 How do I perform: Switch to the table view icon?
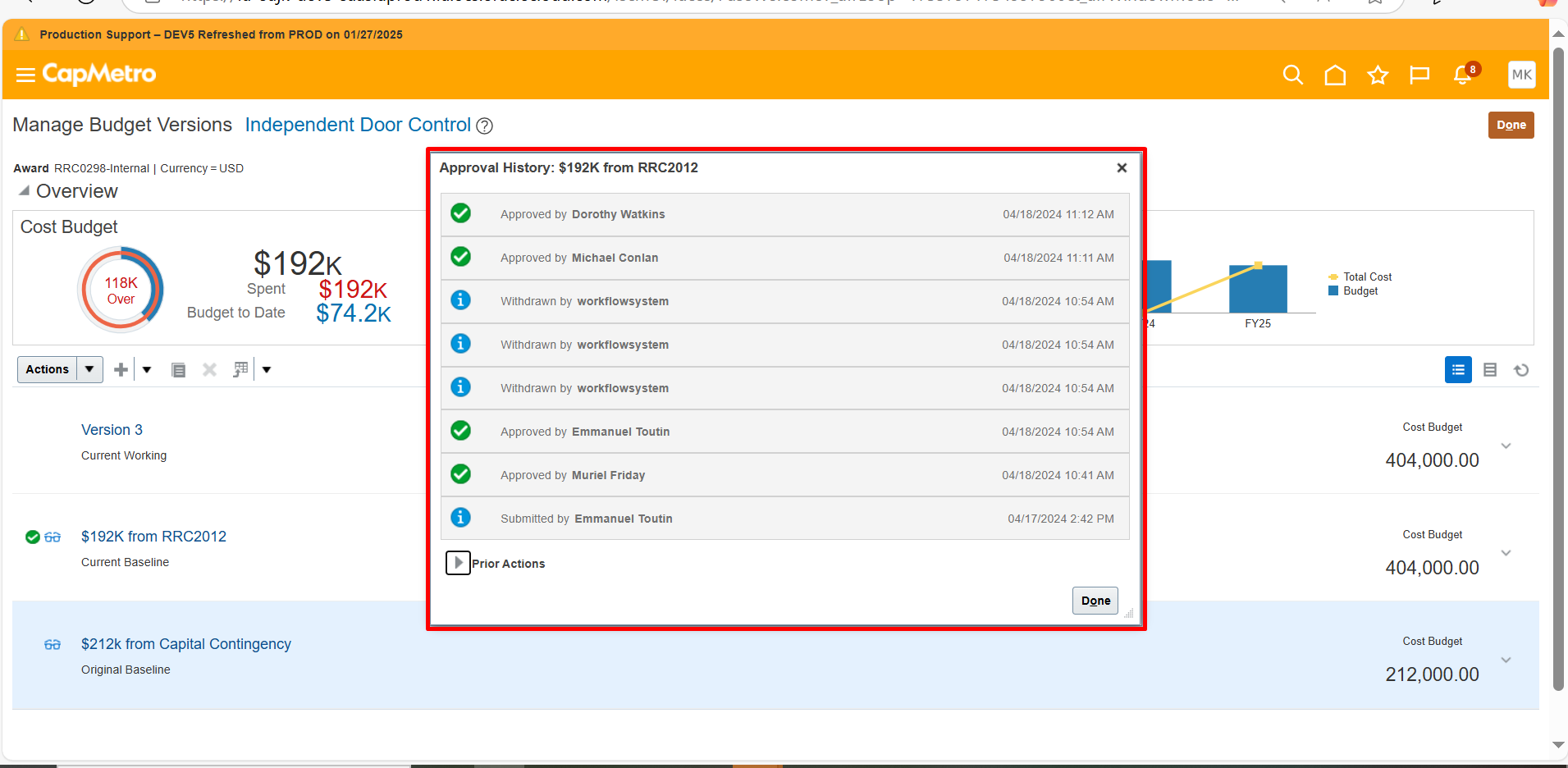point(1490,370)
